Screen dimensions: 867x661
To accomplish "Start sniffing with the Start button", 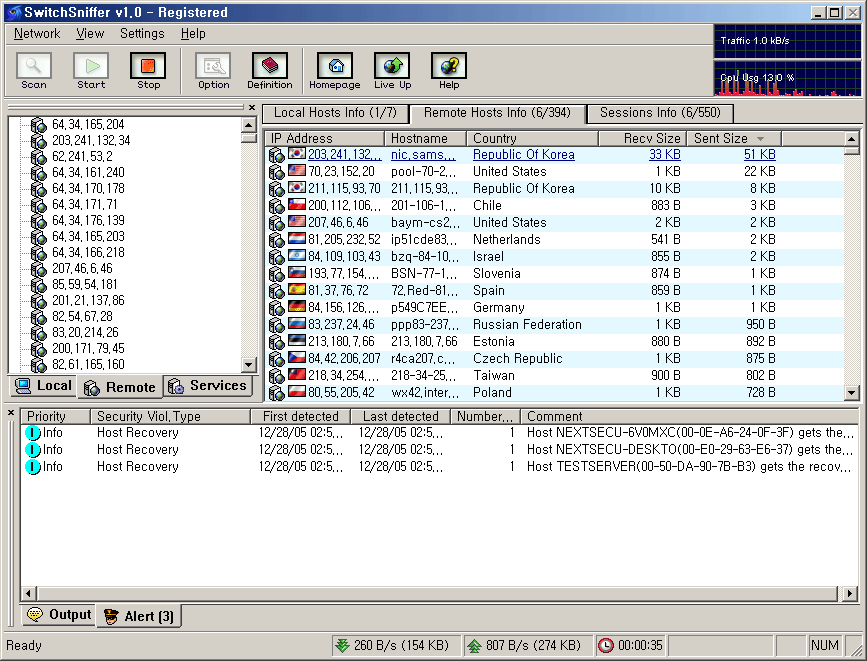I will (91, 66).
